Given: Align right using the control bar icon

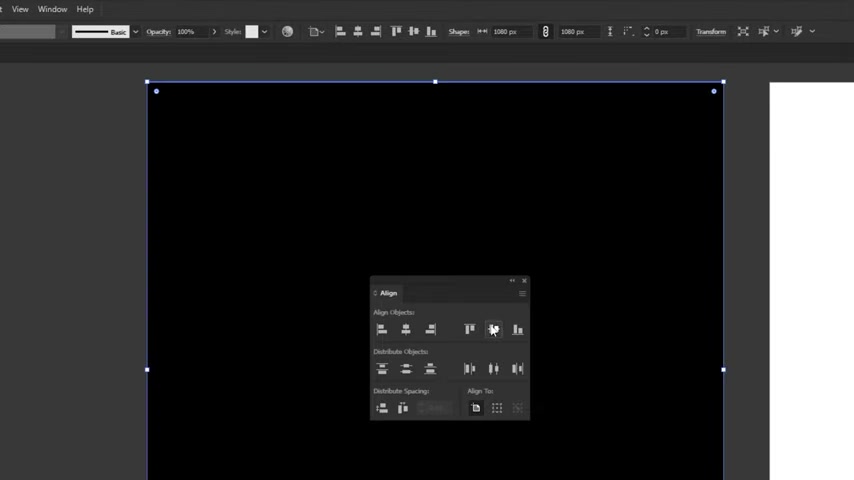Looking at the screenshot, I should [376, 32].
